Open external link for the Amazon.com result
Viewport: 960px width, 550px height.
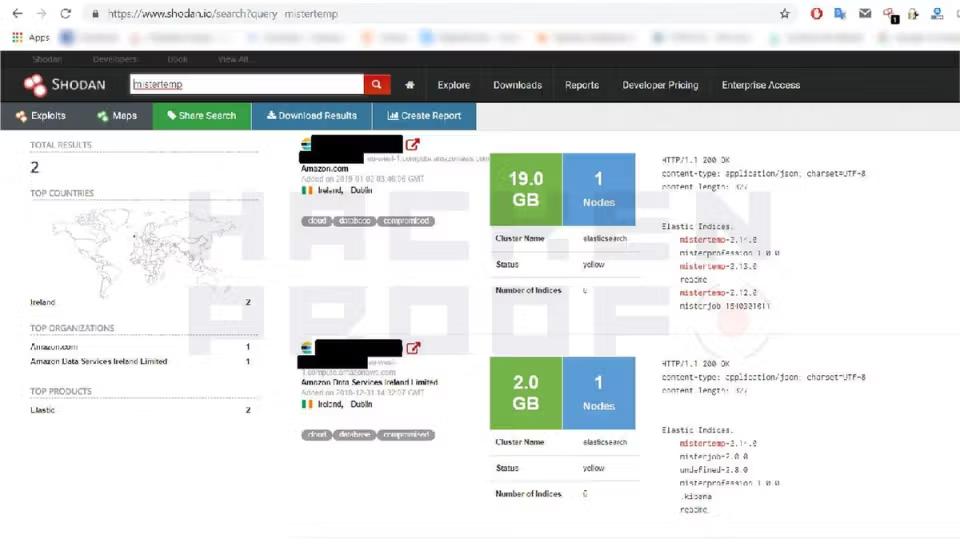413,145
